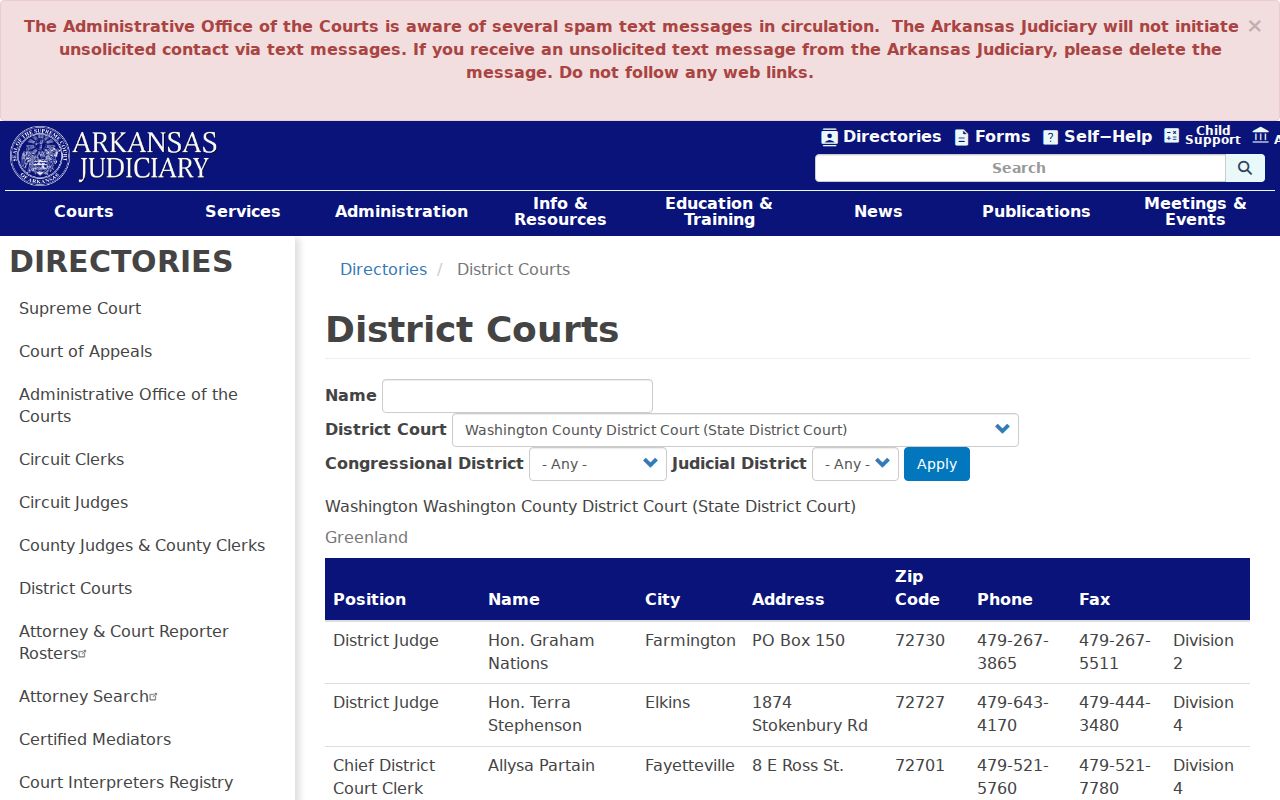Open Court Interpreters Registry link
The width and height of the screenshot is (1280, 800).
(x=126, y=782)
